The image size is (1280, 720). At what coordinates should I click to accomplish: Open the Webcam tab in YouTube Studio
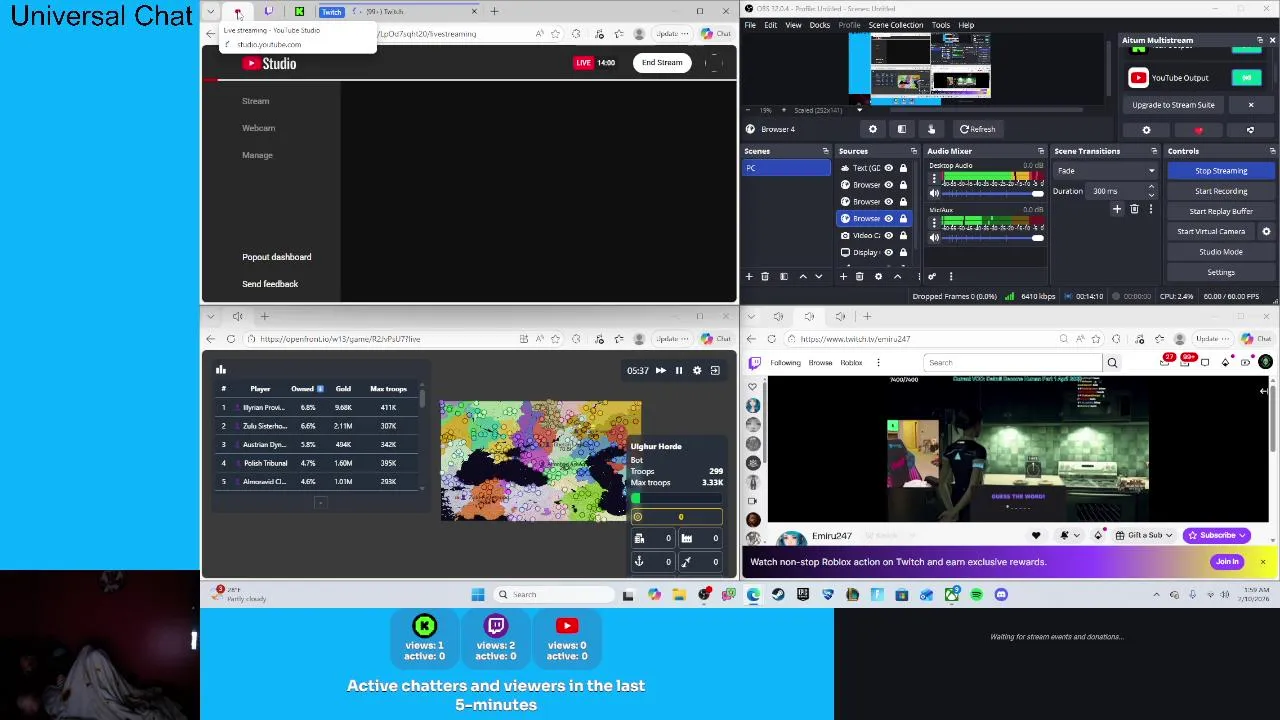pyautogui.click(x=258, y=128)
